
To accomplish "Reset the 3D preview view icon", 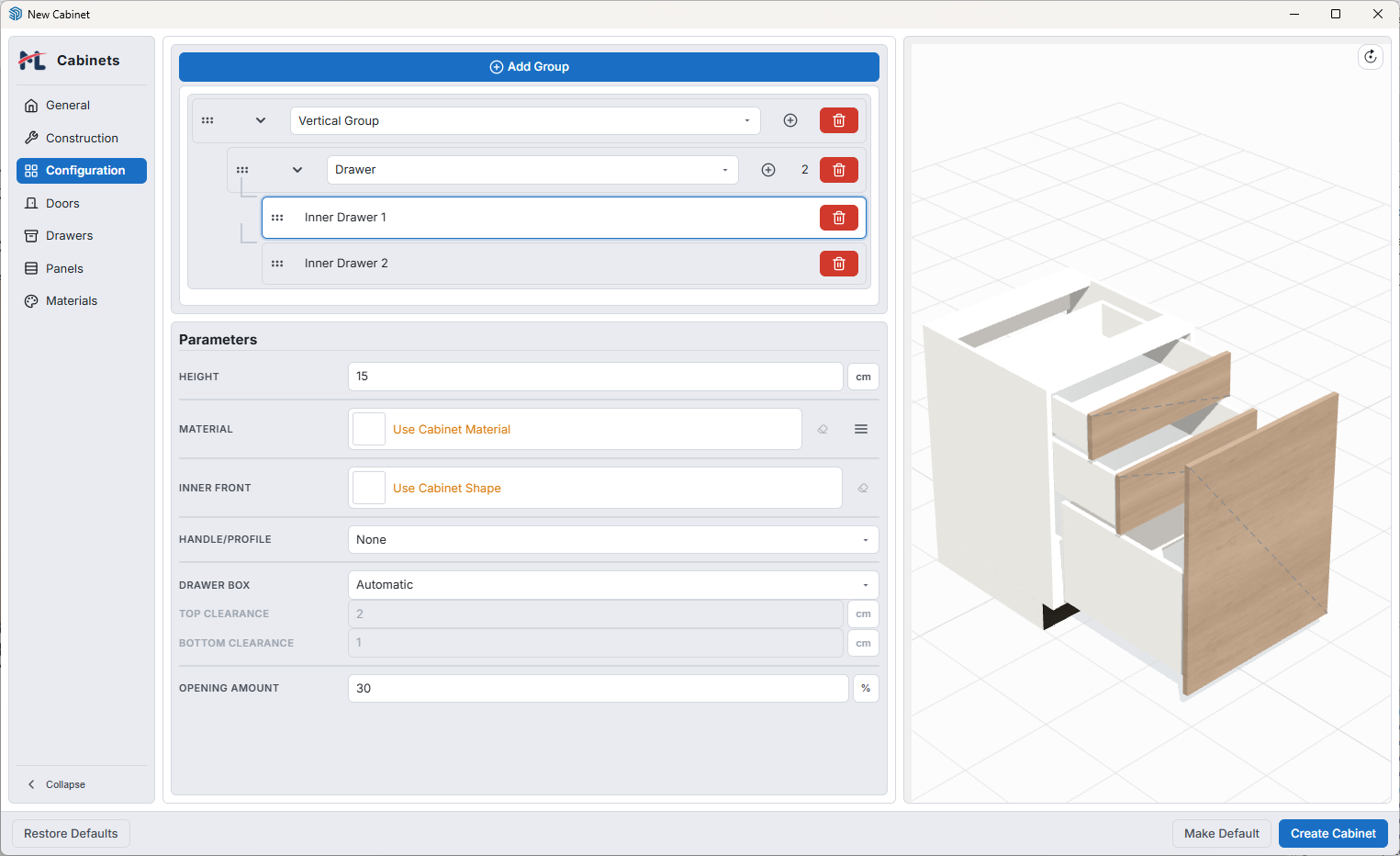I will click(1370, 57).
